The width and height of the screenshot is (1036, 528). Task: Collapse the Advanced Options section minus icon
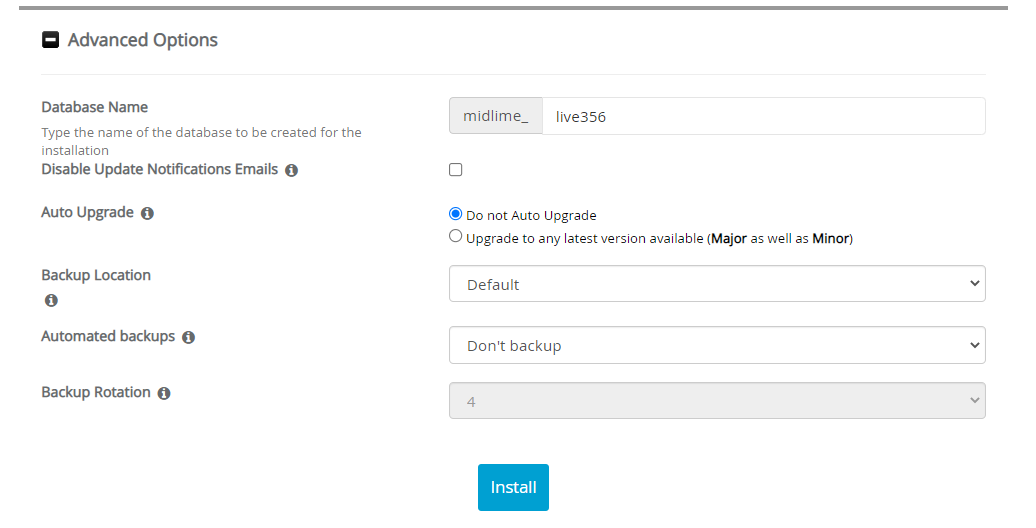(x=50, y=40)
